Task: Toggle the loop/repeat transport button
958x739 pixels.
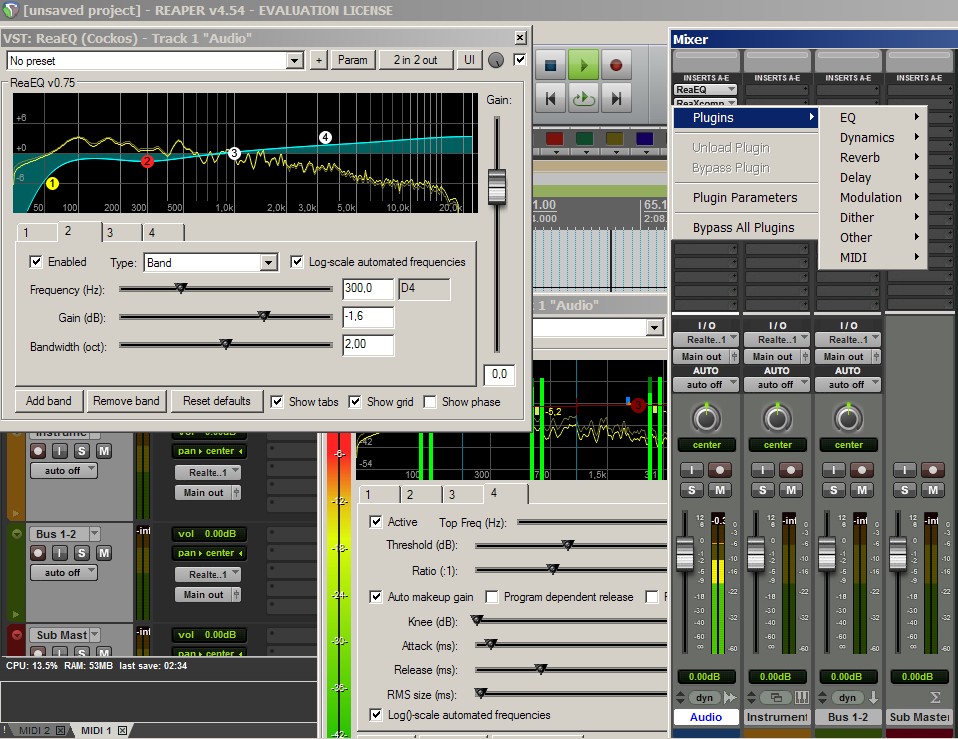Action: [583, 98]
